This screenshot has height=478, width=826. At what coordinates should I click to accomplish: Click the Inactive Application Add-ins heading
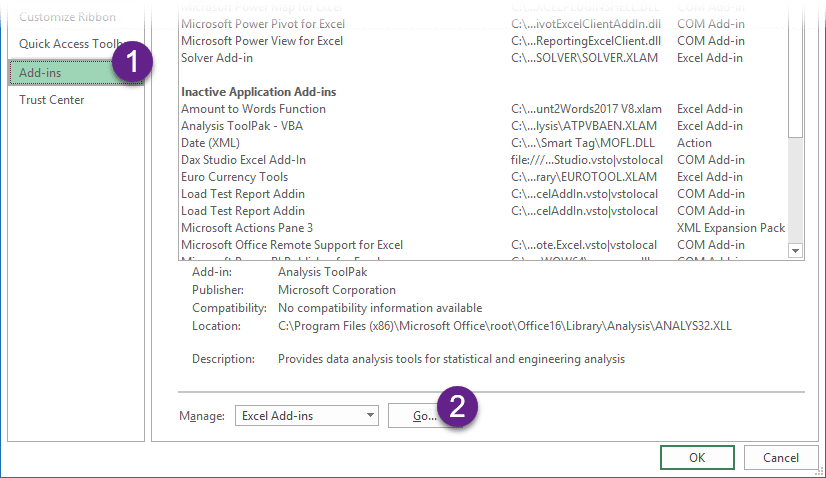[259, 92]
